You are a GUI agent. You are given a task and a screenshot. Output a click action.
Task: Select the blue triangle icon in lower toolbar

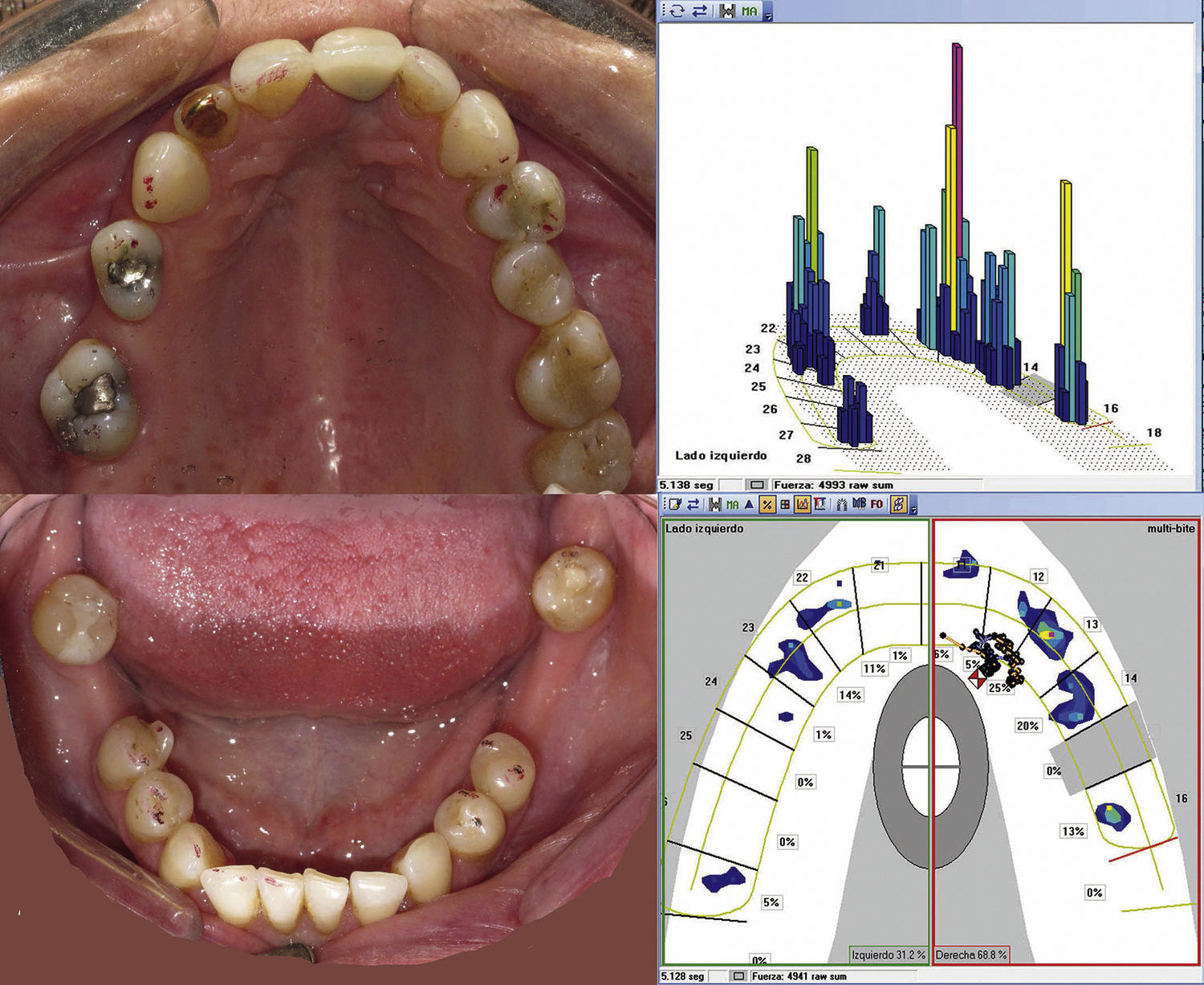749,504
